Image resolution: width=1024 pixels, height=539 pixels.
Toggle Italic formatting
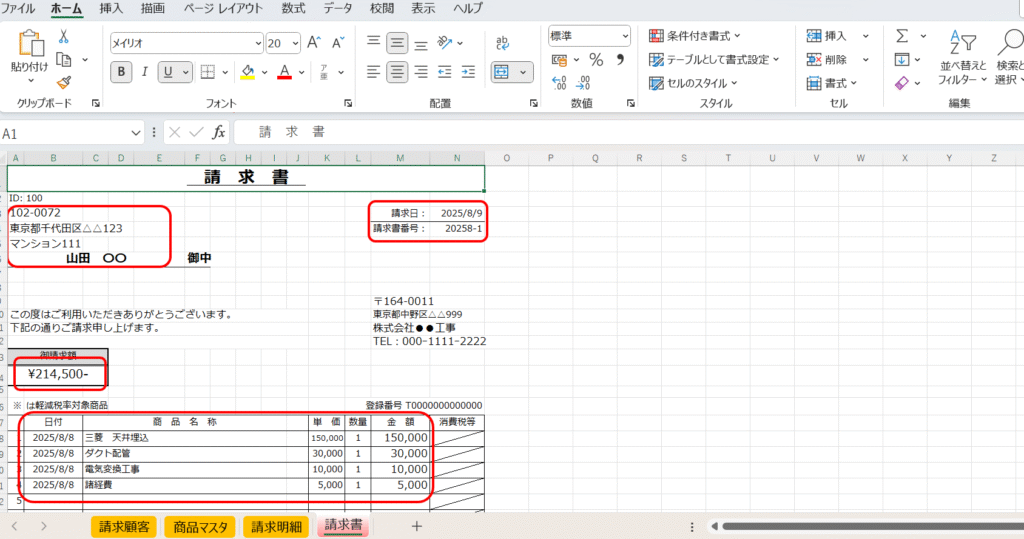[146, 72]
